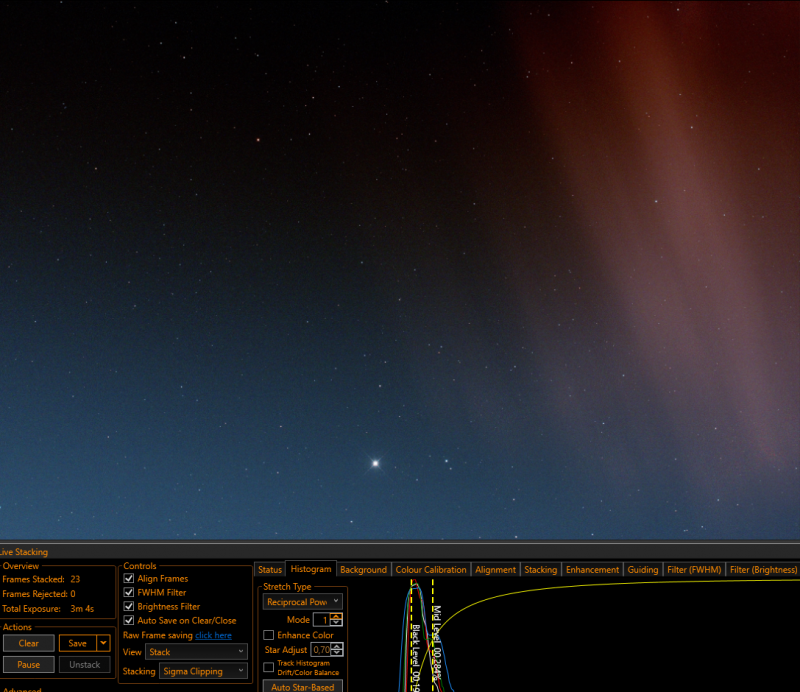Select the Filter (FWHM) tab
The height and width of the screenshot is (692, 800).
694,570
